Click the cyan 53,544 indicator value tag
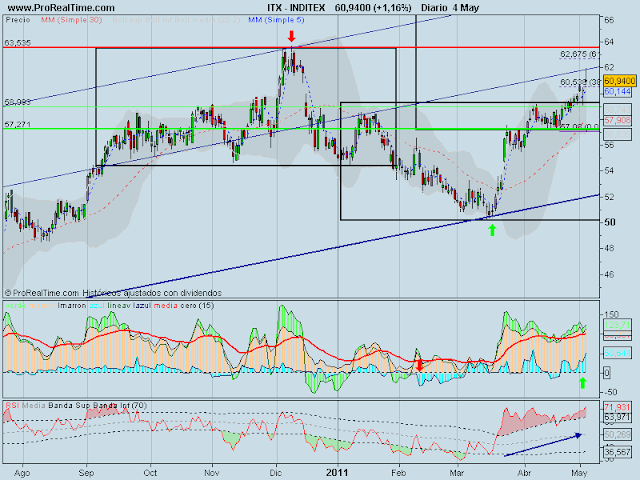 [618, 352]
